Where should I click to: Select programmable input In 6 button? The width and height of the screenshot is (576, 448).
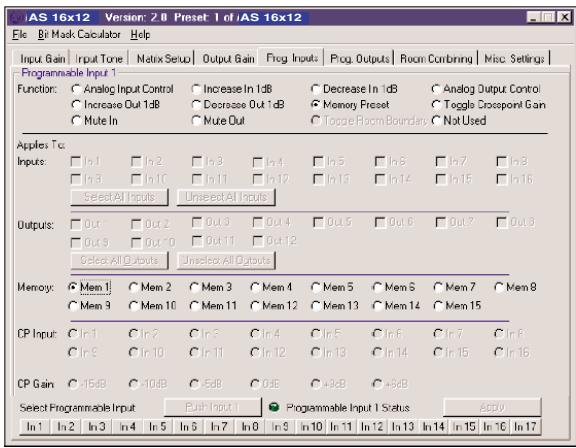click(x=188, y=426)
